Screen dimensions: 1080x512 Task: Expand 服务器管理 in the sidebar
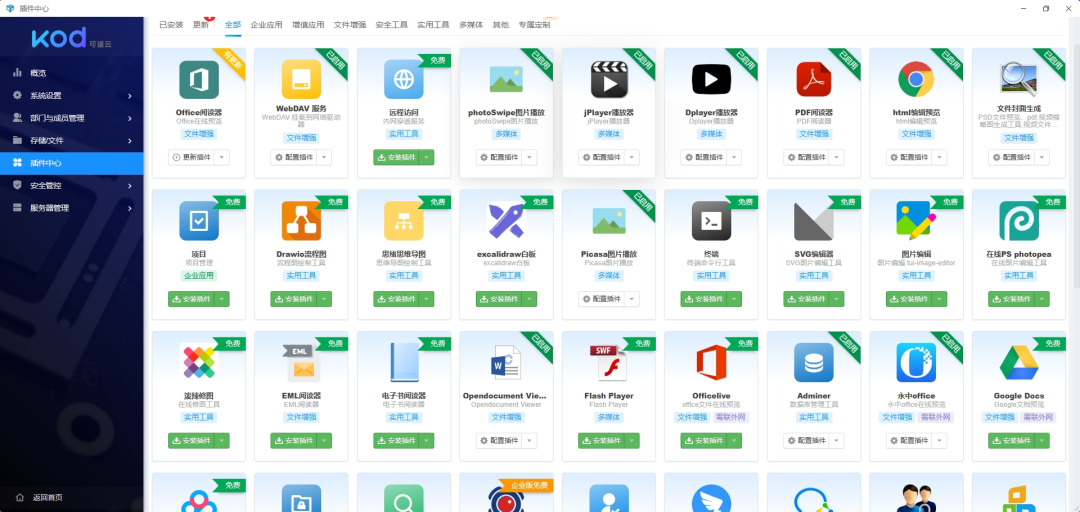pyautogui.click(x=72, y=208)
